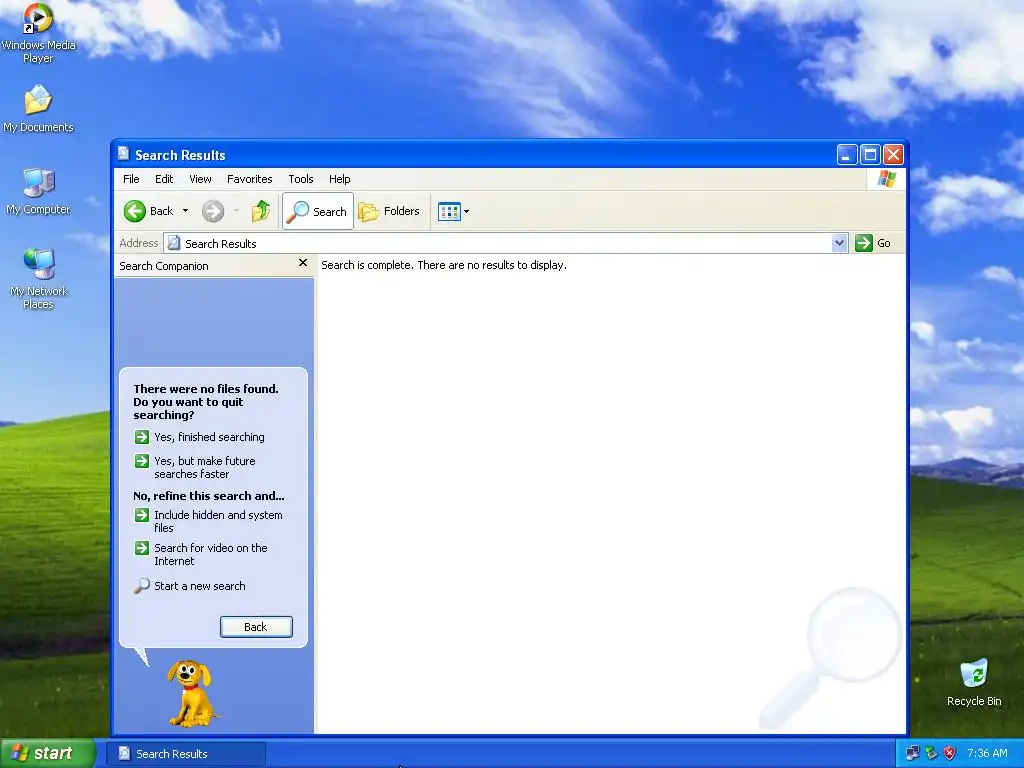Click the greyed Forward arrow icon
The image size is (1024, 768).
tap(213, 211)
